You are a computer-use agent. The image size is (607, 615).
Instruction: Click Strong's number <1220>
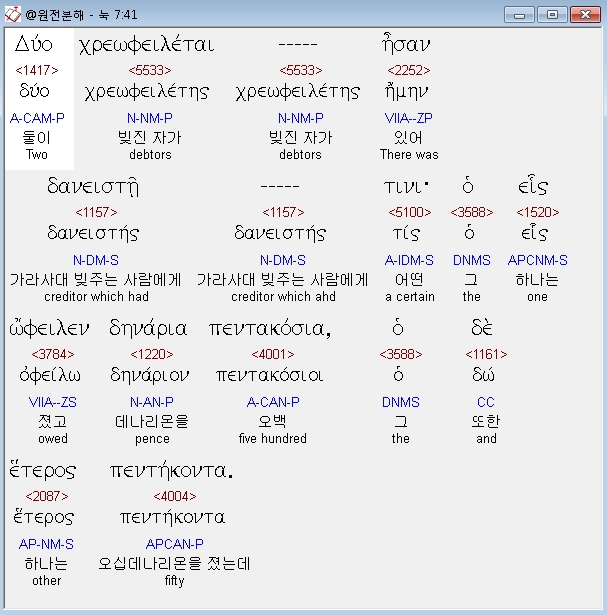pos(152,354)
